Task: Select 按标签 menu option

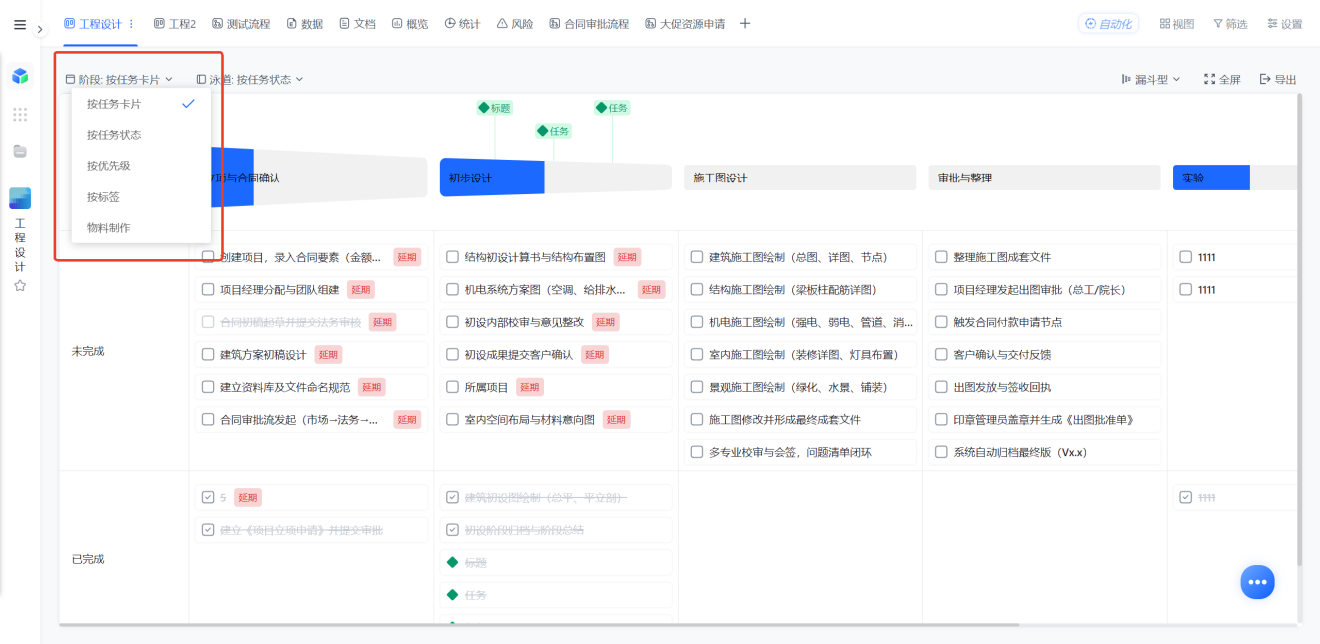Action: click(x=141, y=196)
